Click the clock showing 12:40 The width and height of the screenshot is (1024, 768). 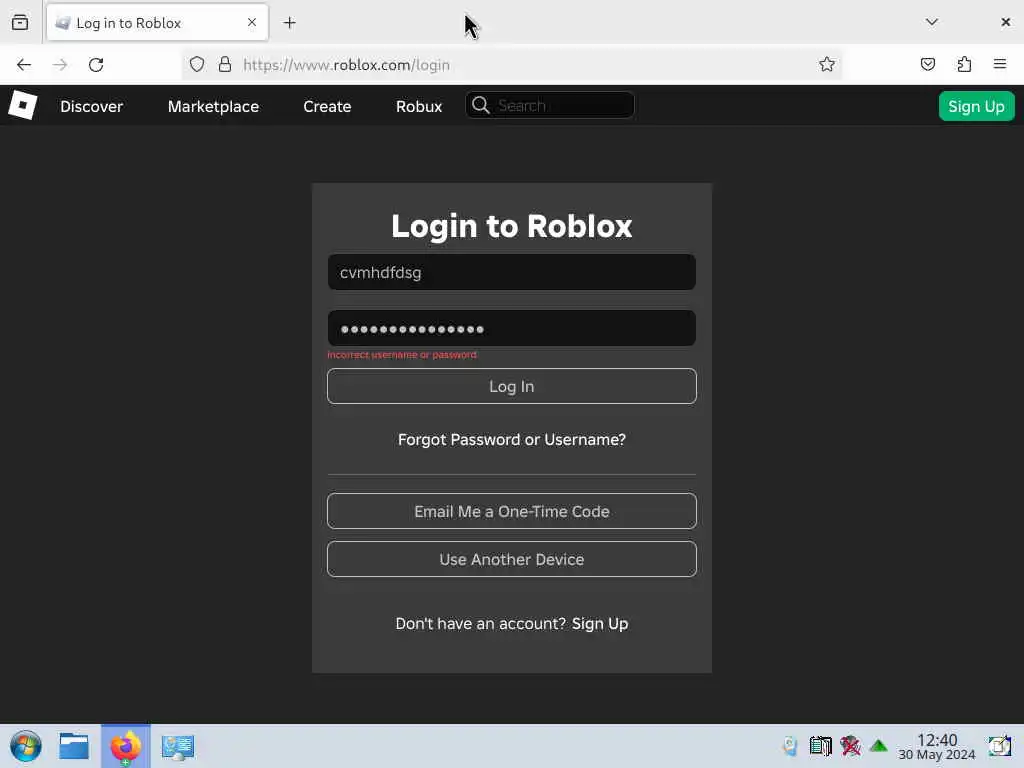[x=936, y=746]
